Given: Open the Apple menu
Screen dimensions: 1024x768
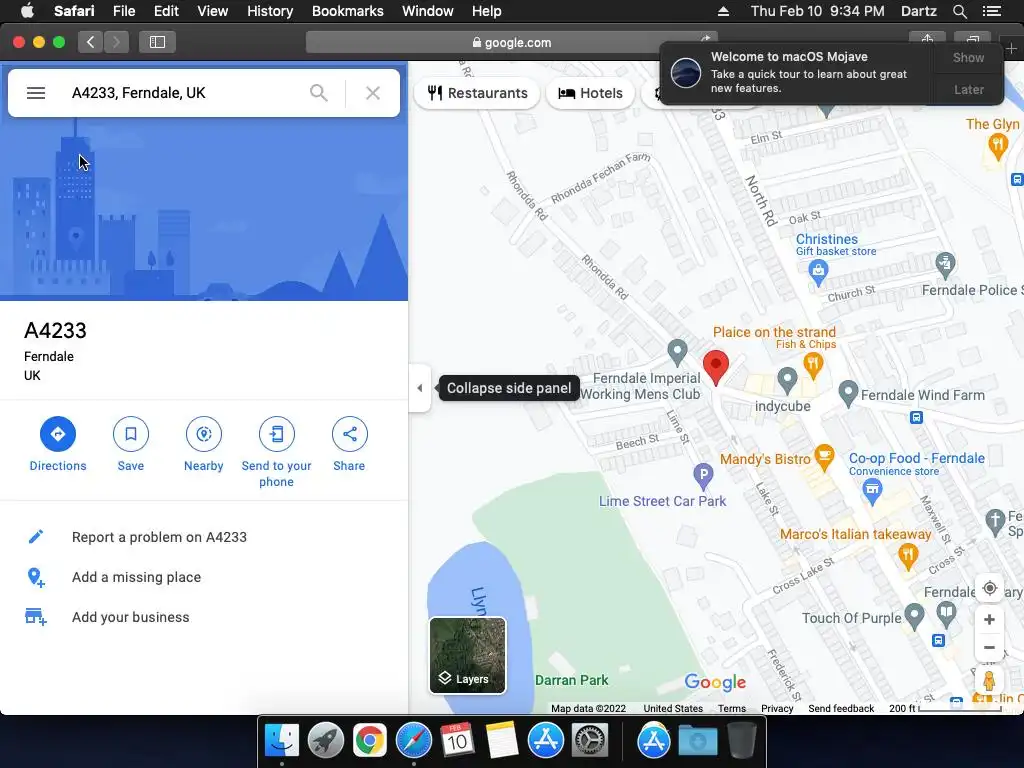Looking at the screenshot, I should pyautogui.click(x=27, y=11).
